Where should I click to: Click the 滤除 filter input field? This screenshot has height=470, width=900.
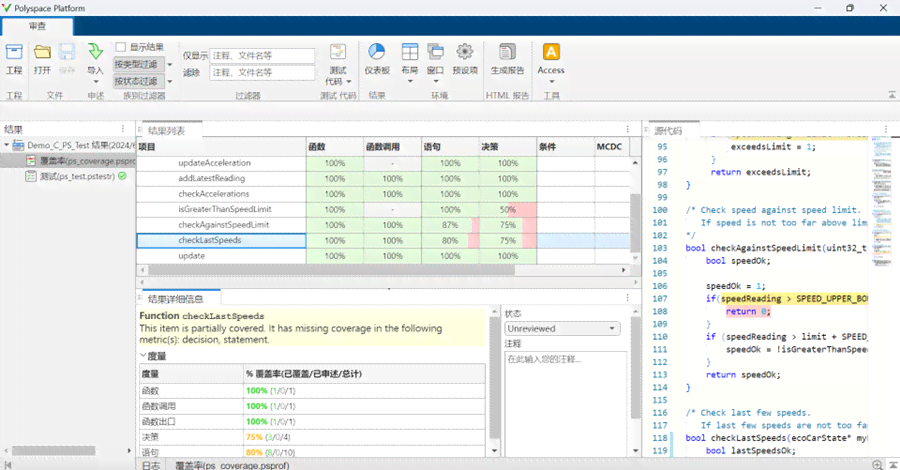262,72
